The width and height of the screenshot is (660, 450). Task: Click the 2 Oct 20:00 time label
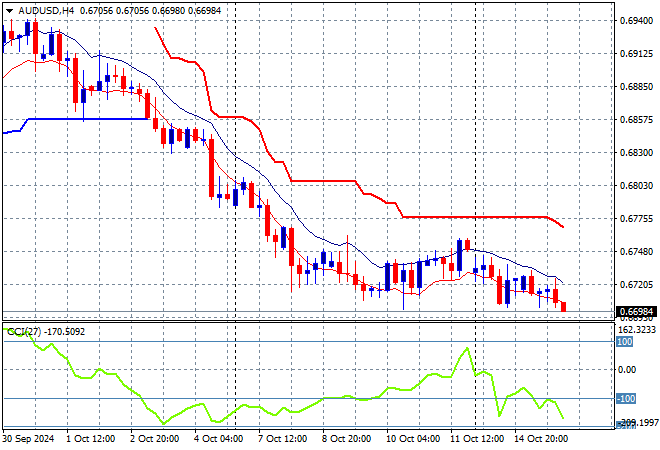(154, 439)
